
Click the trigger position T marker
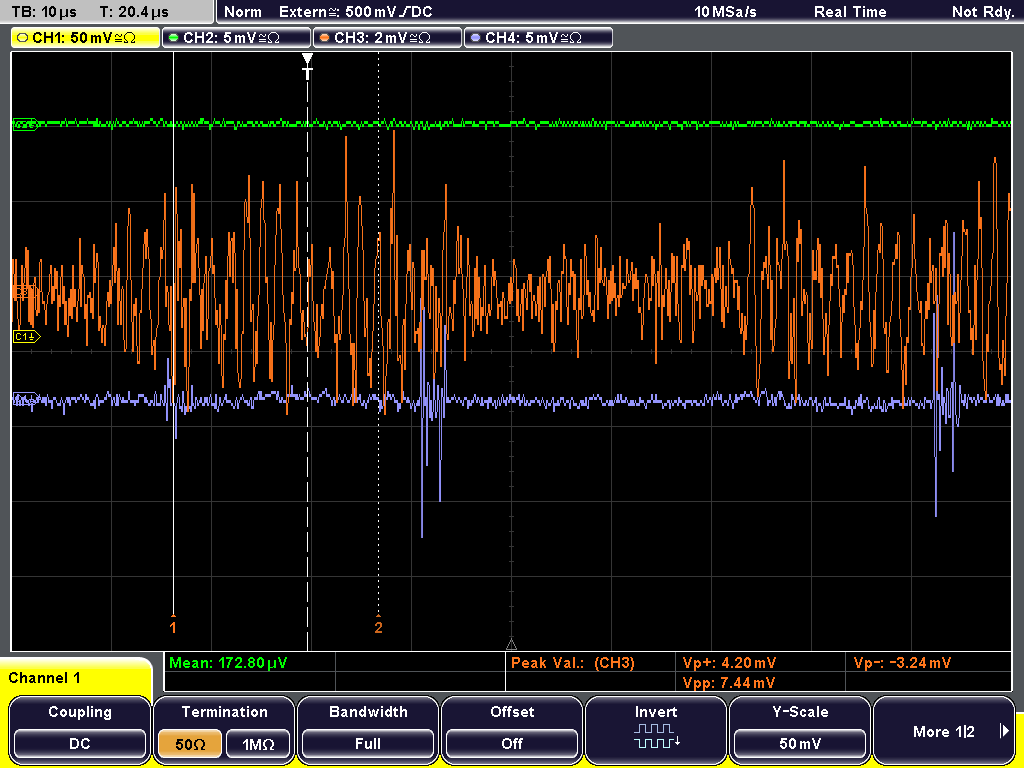(x=307, y=67)
